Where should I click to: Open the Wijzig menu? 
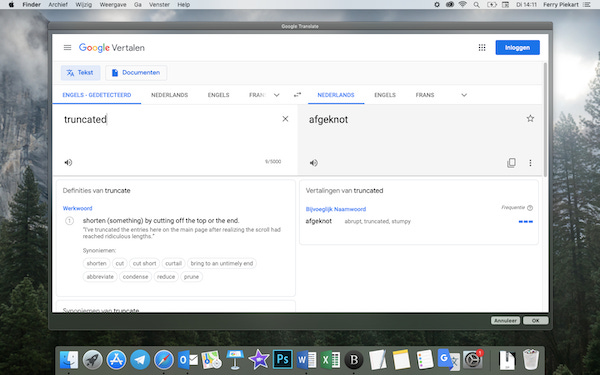click(x=83, y=5)
